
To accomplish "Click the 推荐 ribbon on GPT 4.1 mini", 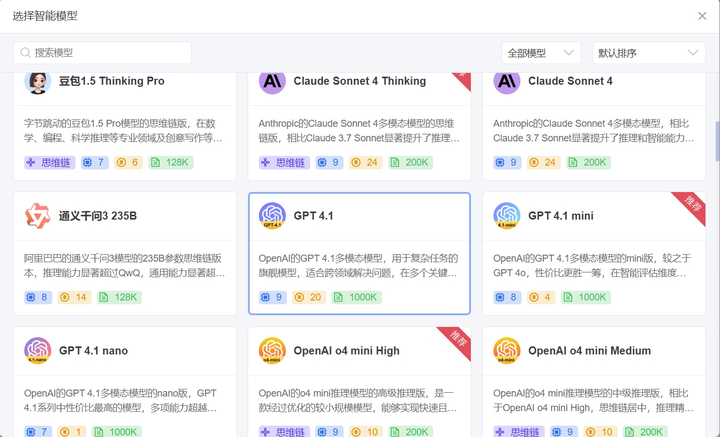I will point(692,204).
